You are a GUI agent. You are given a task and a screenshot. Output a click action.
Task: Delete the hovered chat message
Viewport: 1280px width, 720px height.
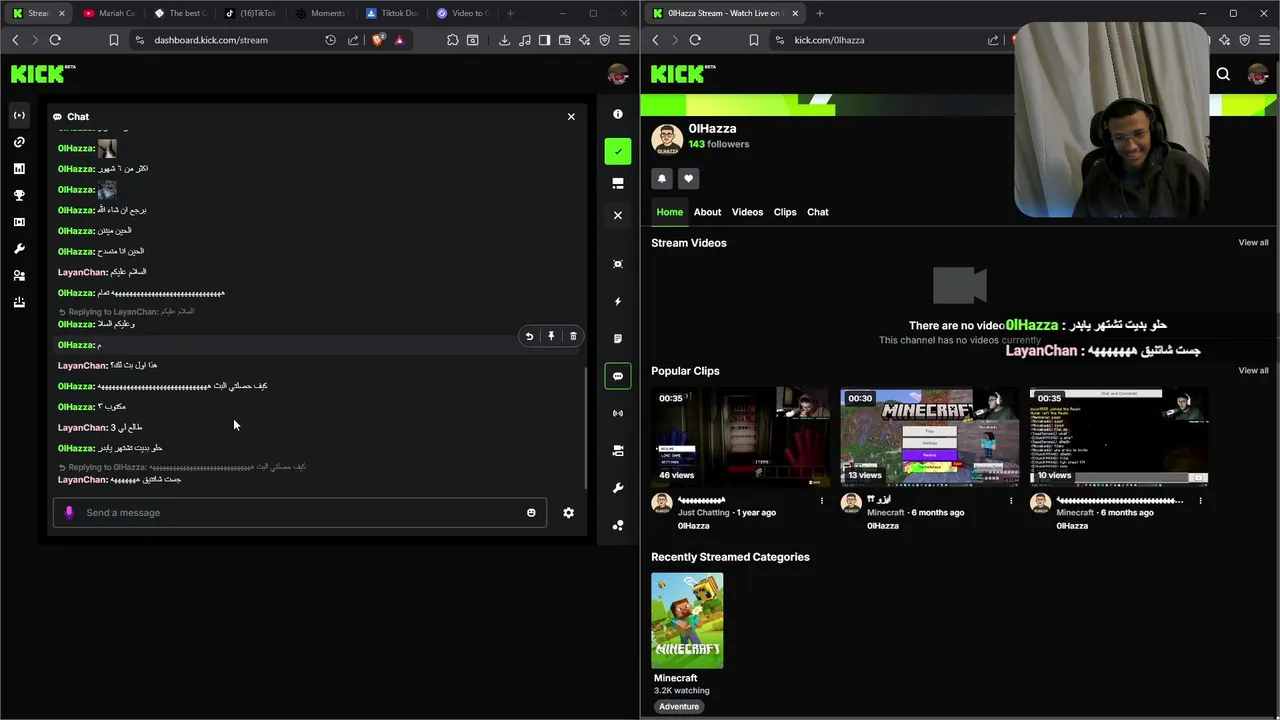tap(573, 337)
